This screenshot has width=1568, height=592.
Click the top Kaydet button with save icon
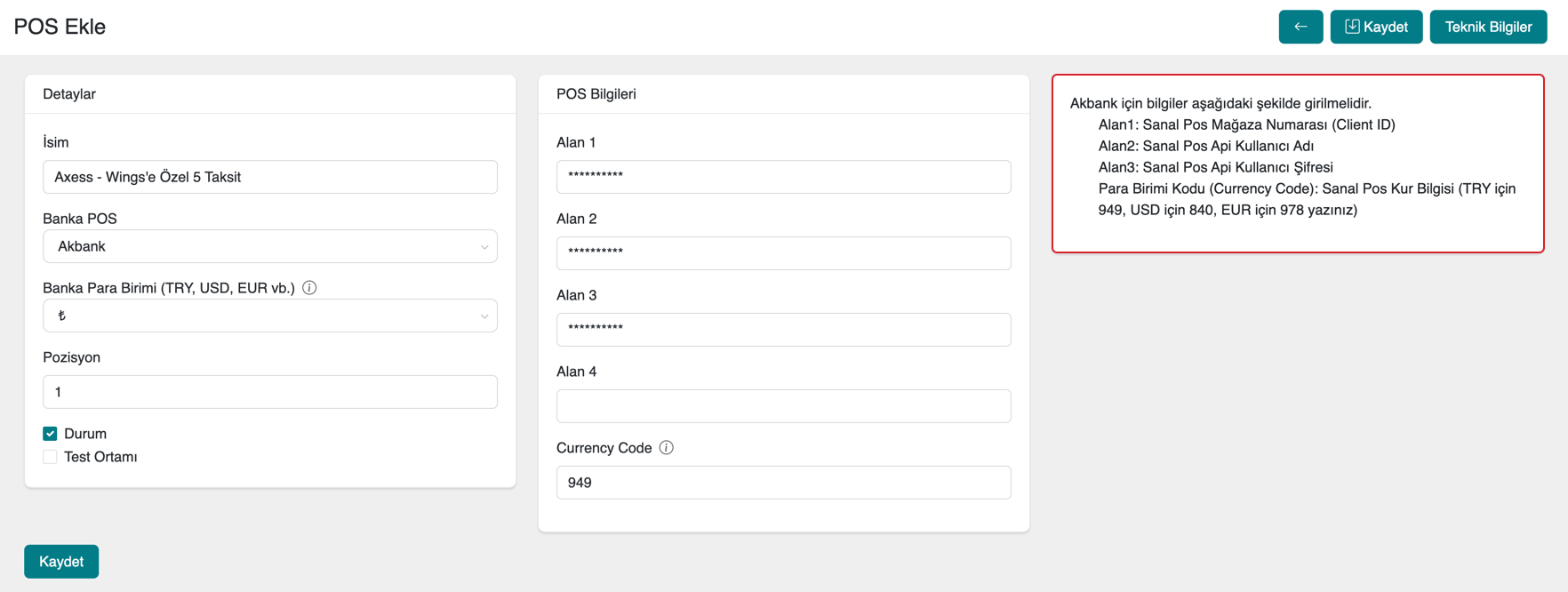click(1375, 27)
